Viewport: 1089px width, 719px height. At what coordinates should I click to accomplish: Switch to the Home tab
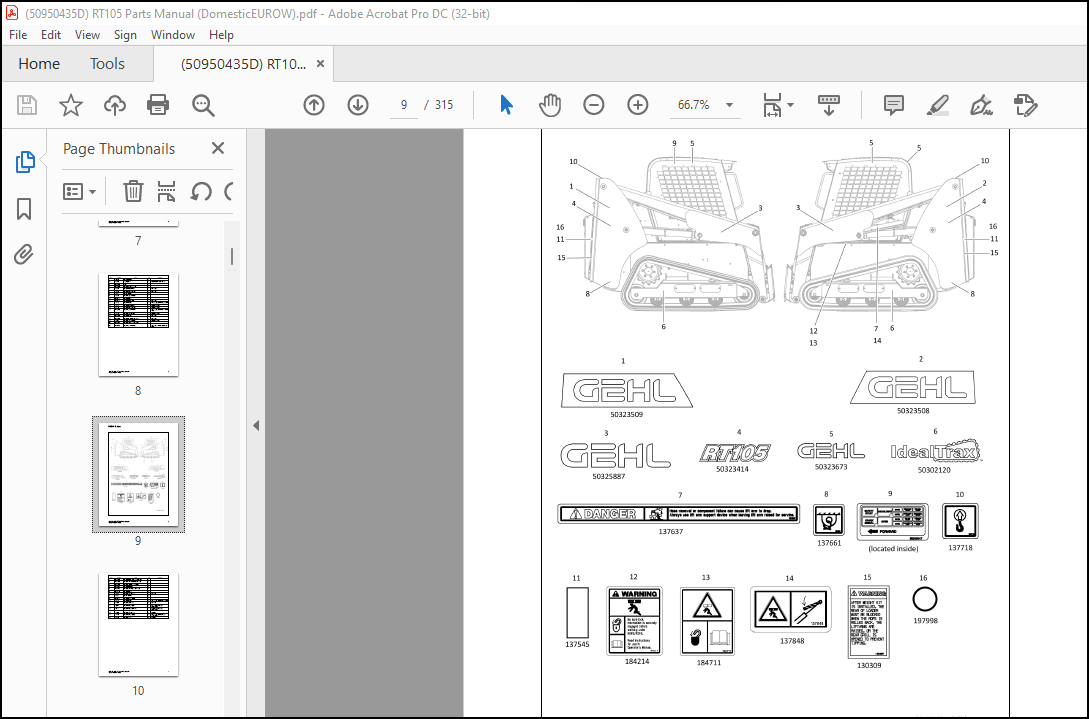click(39, 64)
